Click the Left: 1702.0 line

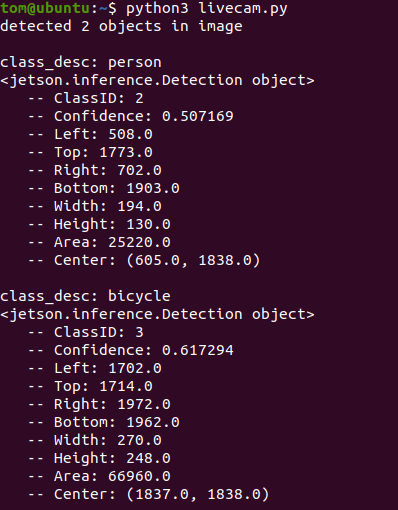coord(95,368)
